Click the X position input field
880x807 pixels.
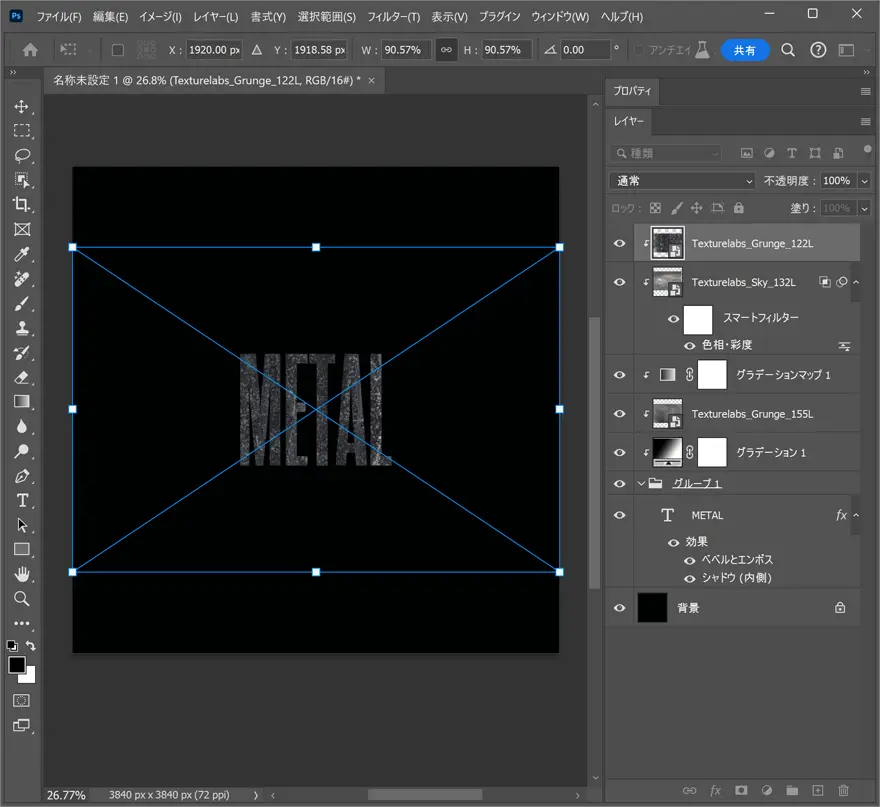pyautogui.click(x=214, y=50)
